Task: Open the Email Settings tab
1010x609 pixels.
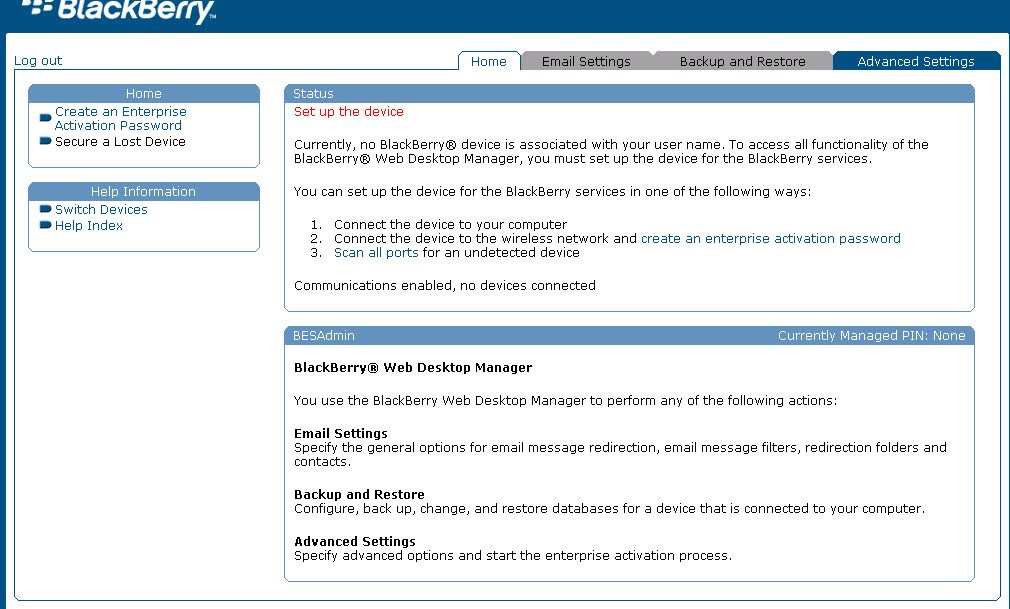Action: point(586,61)
